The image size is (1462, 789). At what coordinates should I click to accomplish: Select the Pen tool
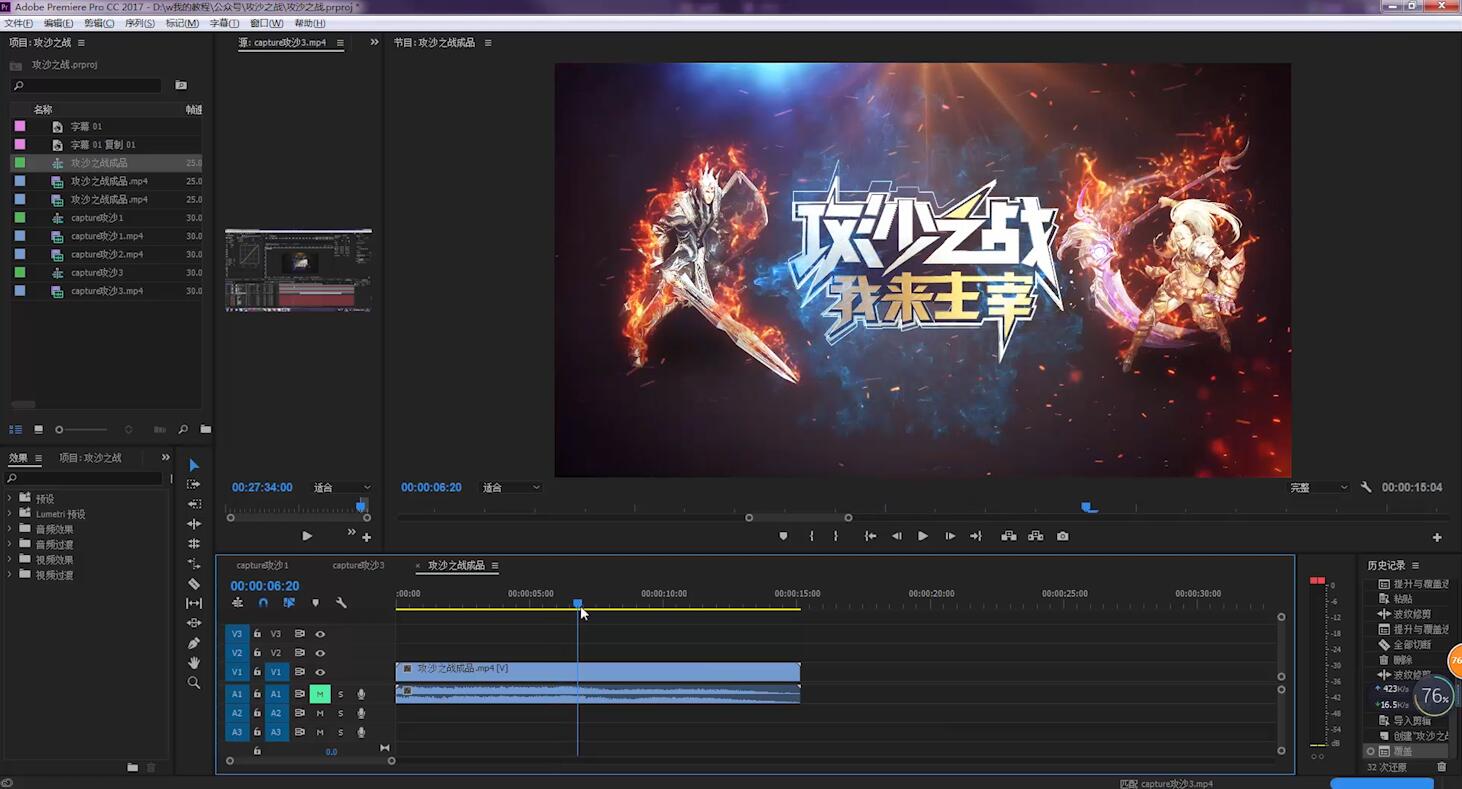pyautogui.click(x=194, y=643)
